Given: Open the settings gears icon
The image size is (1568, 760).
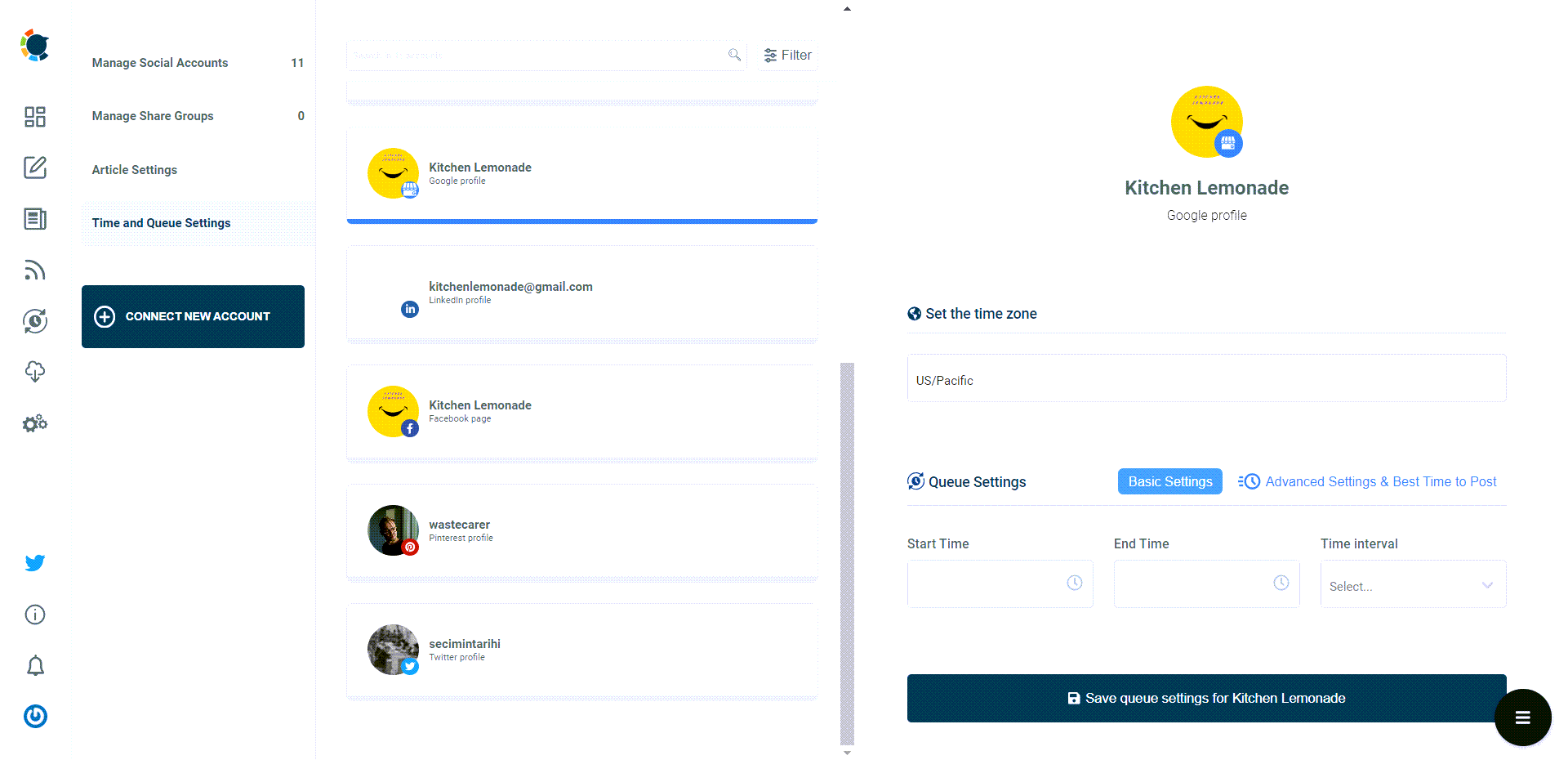Looking at the screenshot, I should [34, 423].
